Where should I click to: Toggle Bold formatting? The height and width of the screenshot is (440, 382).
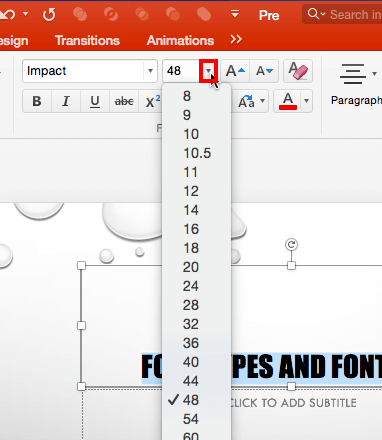coord(37,101)
